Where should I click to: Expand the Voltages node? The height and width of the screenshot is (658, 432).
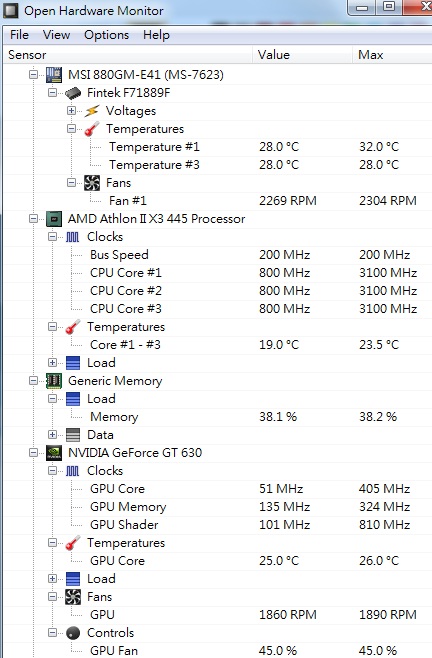(x=71, y=111)
